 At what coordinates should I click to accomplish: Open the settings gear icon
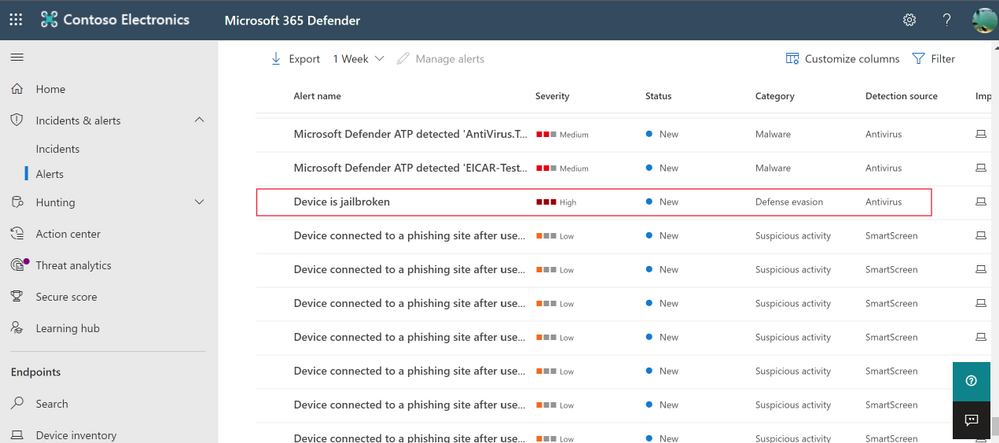[909, 20]
